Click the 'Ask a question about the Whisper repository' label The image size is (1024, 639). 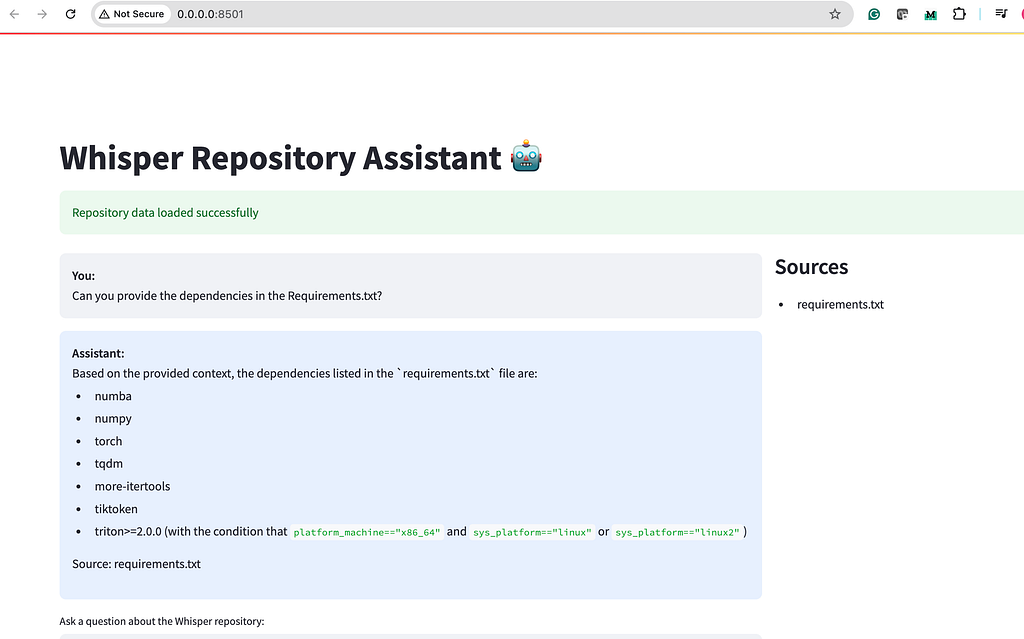tap(162, 621)
